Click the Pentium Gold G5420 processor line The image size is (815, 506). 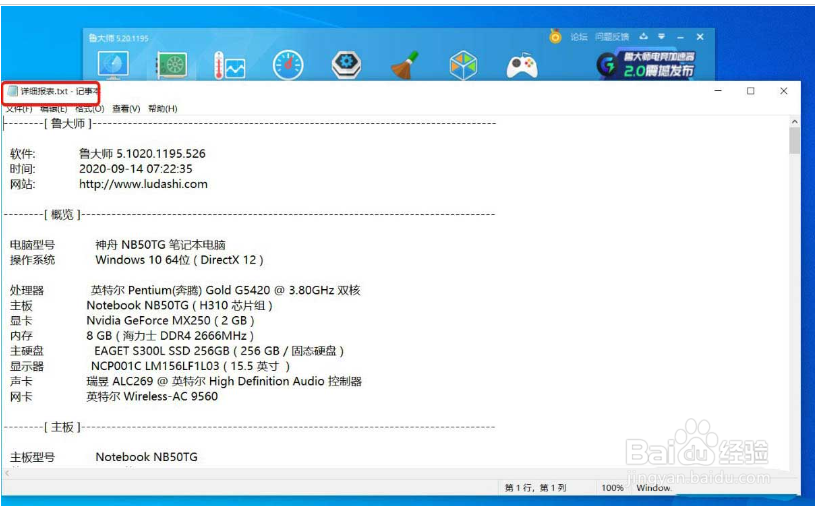(x=226, y=290)
